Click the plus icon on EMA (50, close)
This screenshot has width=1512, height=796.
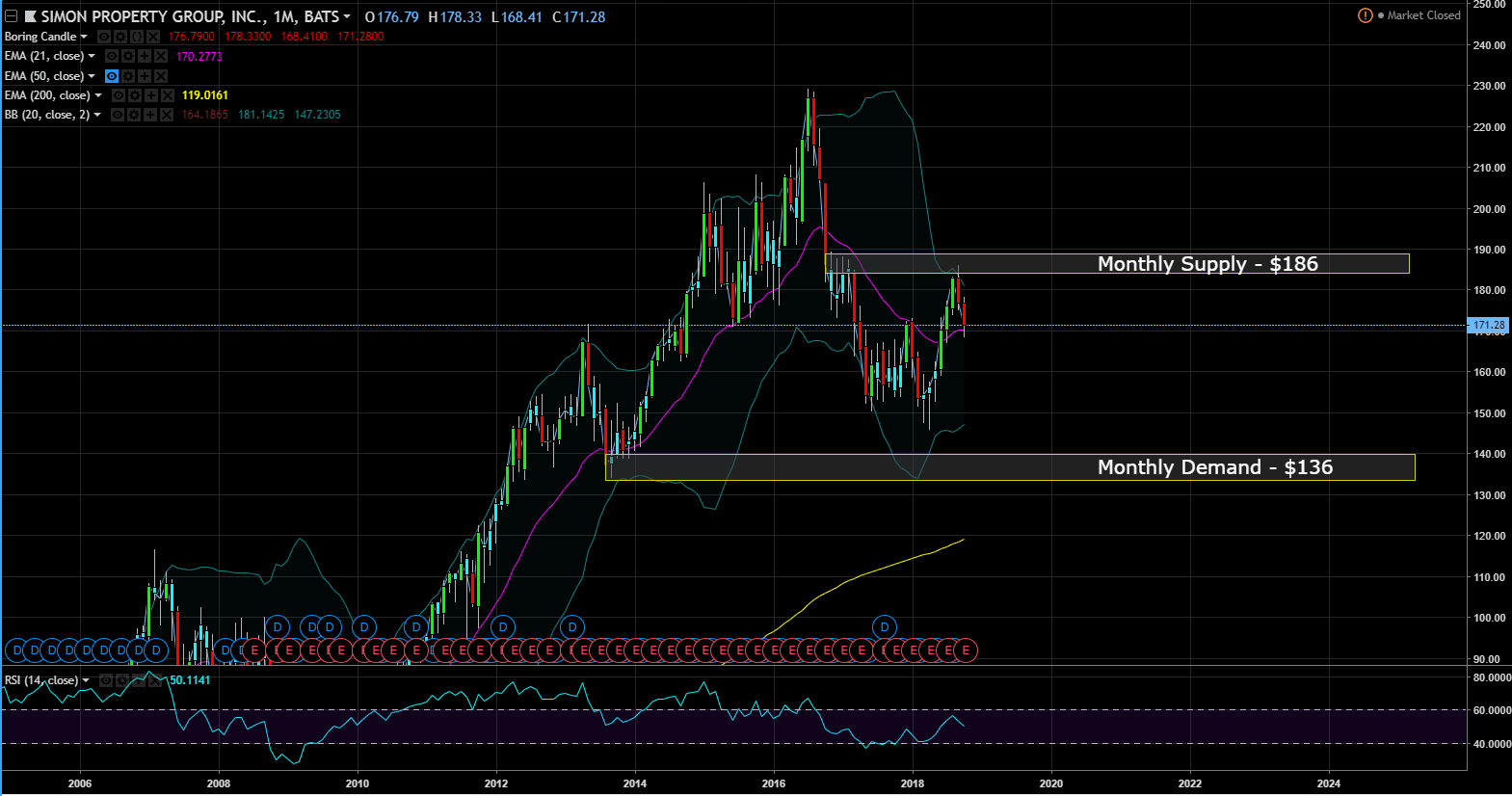coord(145,76)
